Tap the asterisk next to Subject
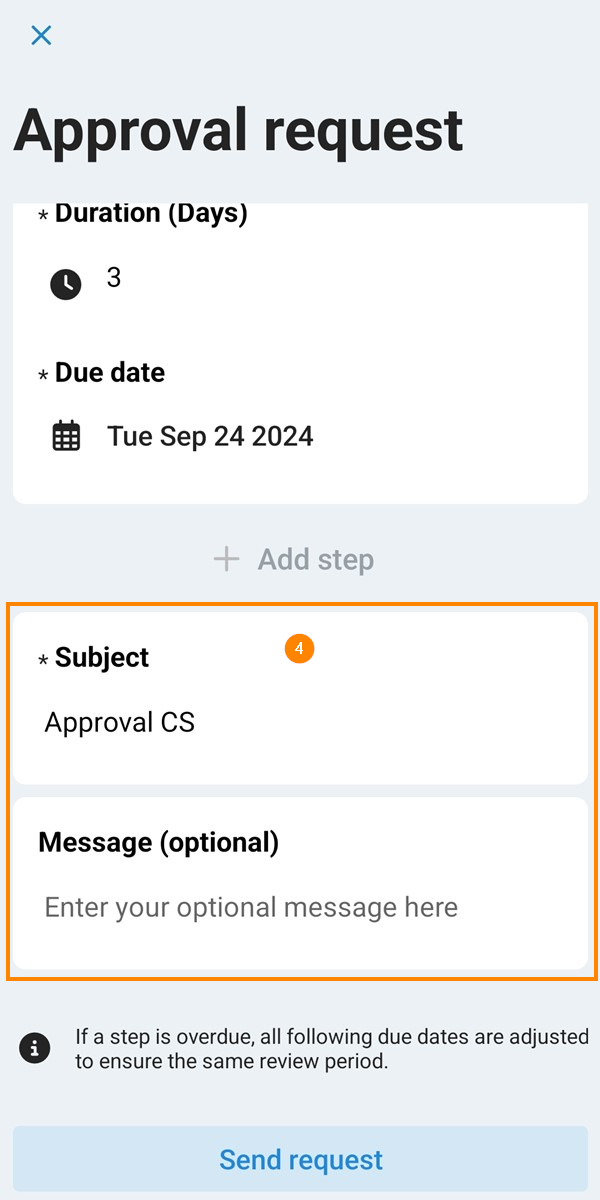Screen dimensions: 600x1200 43,660
